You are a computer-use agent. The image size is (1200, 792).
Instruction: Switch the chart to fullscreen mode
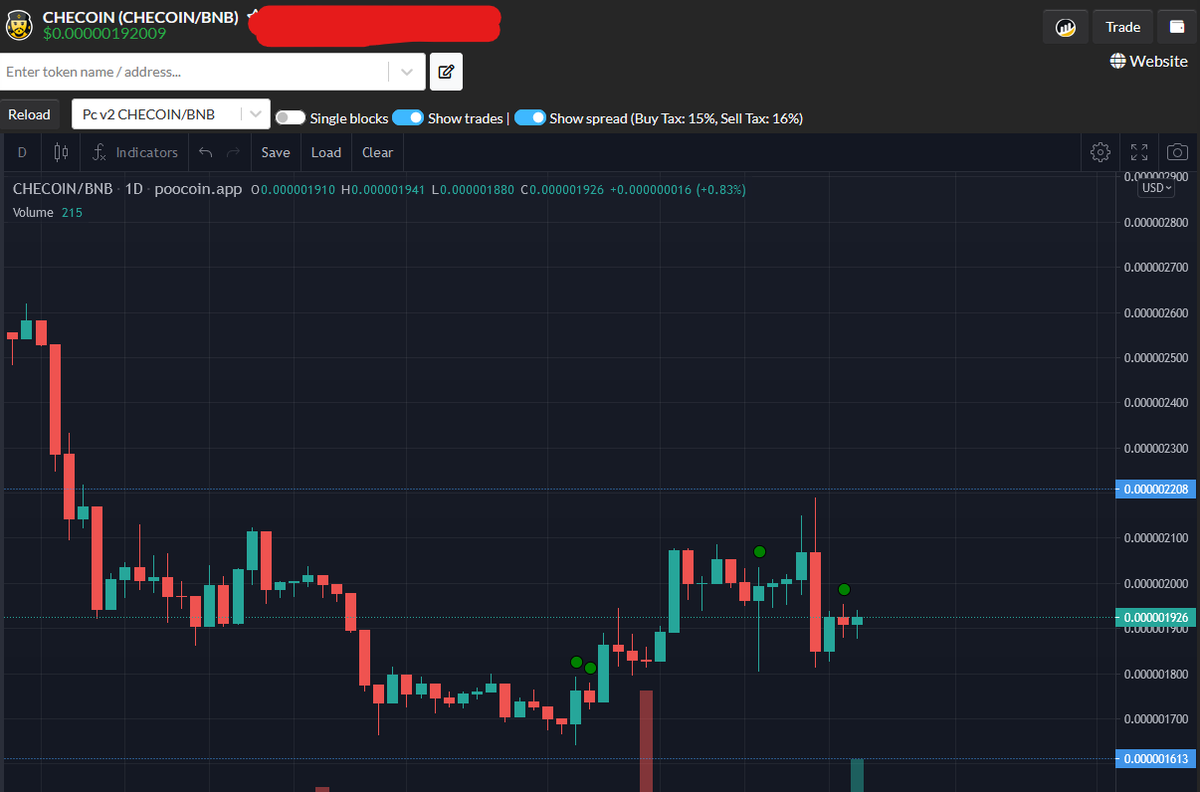coord(1139,152)
